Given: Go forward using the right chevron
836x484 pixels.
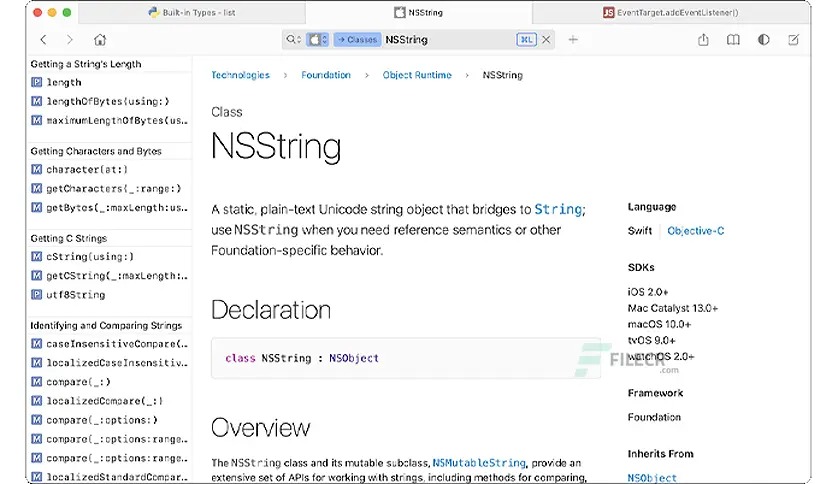Looking at the screenshot, I should [69, 40].
